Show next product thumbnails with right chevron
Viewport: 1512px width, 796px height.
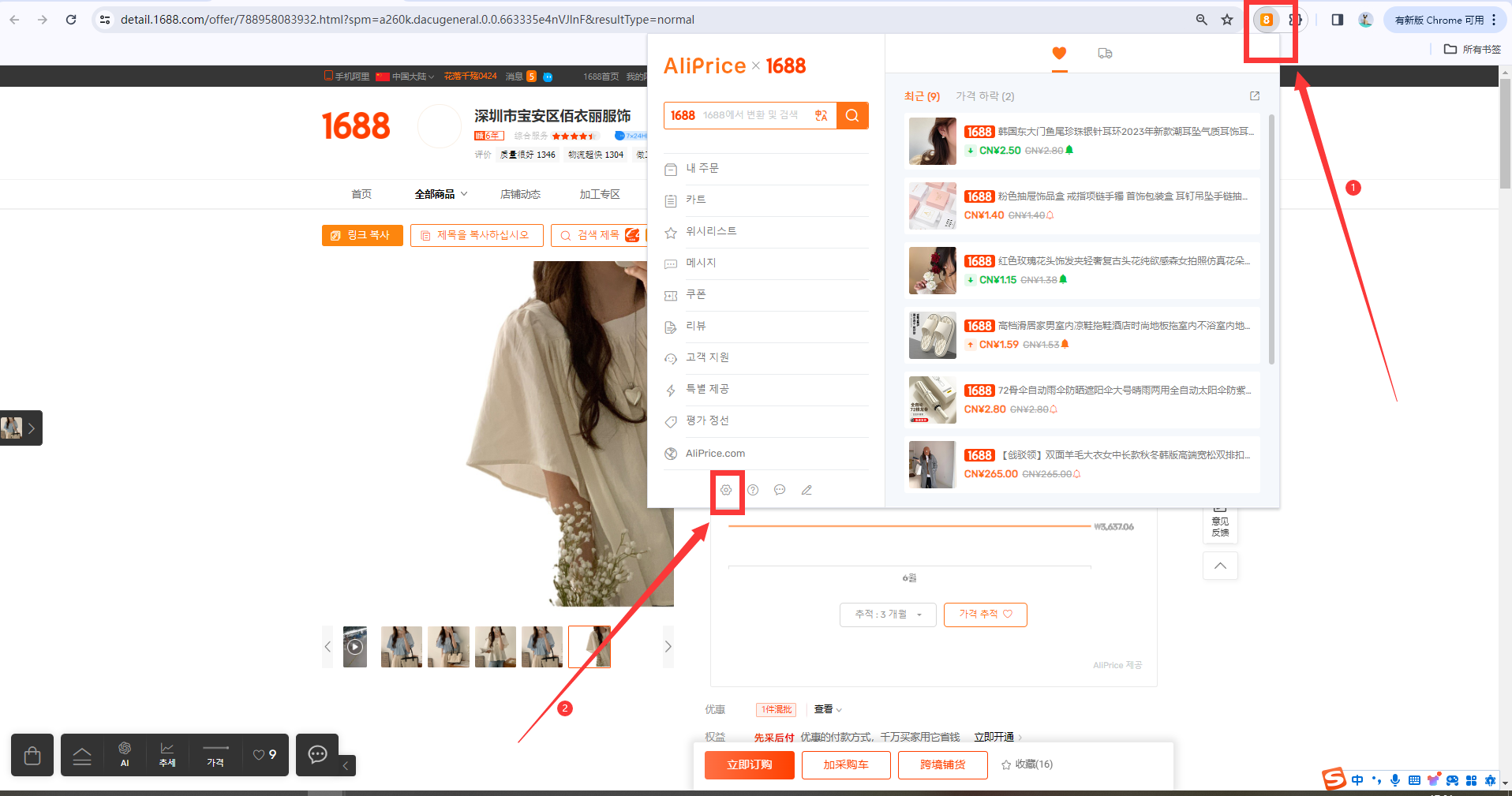(x=668, y=647)
